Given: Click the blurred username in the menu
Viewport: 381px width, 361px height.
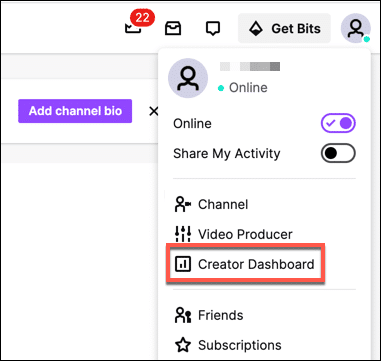Looking at the screenshot, I should click(x=250, y=66).
